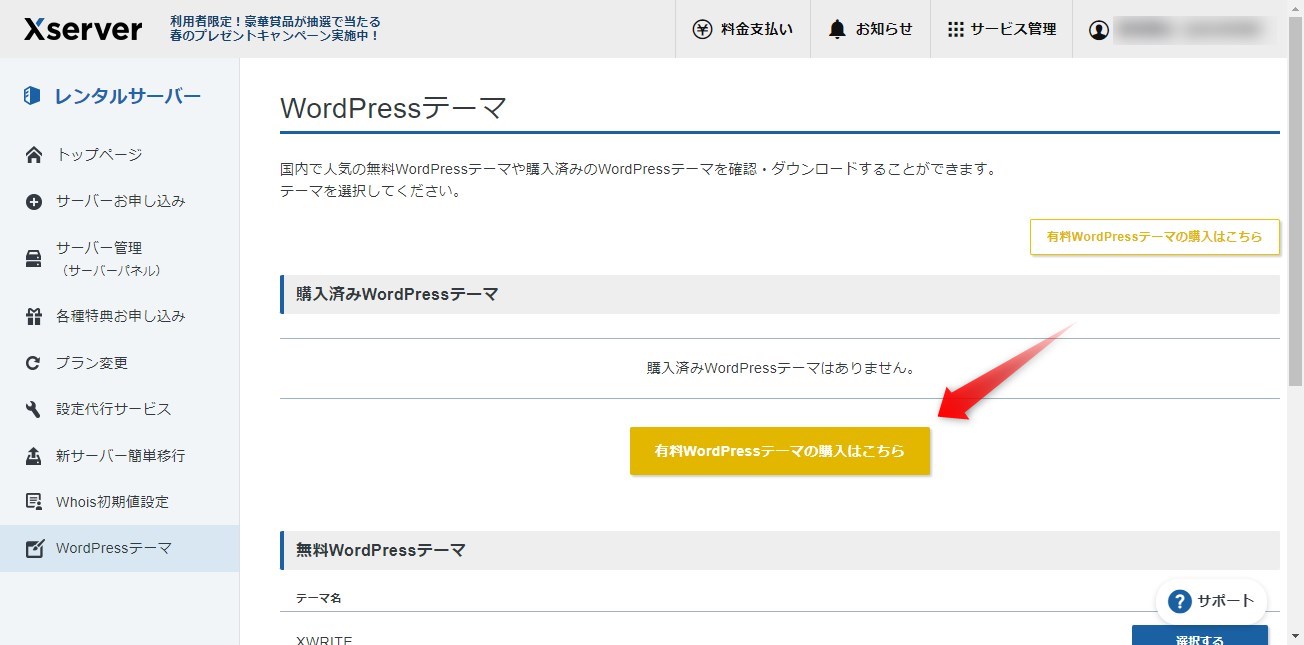Click the yellow 有料WordPressテーマの購入はこちら button
The width and height of the screenshot is (1304, 645).
pyautogui.click(x=779, y=450)
